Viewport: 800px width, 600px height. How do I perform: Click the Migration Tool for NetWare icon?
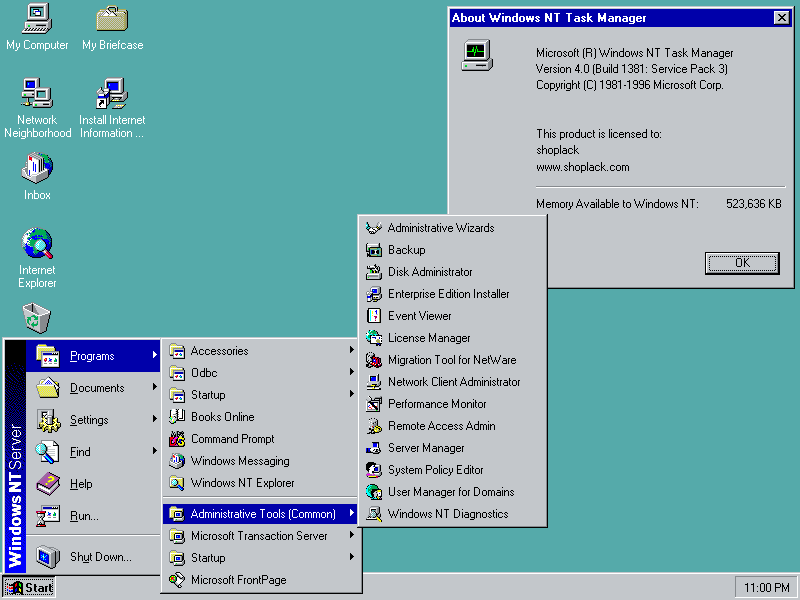(x=374, y=360)
